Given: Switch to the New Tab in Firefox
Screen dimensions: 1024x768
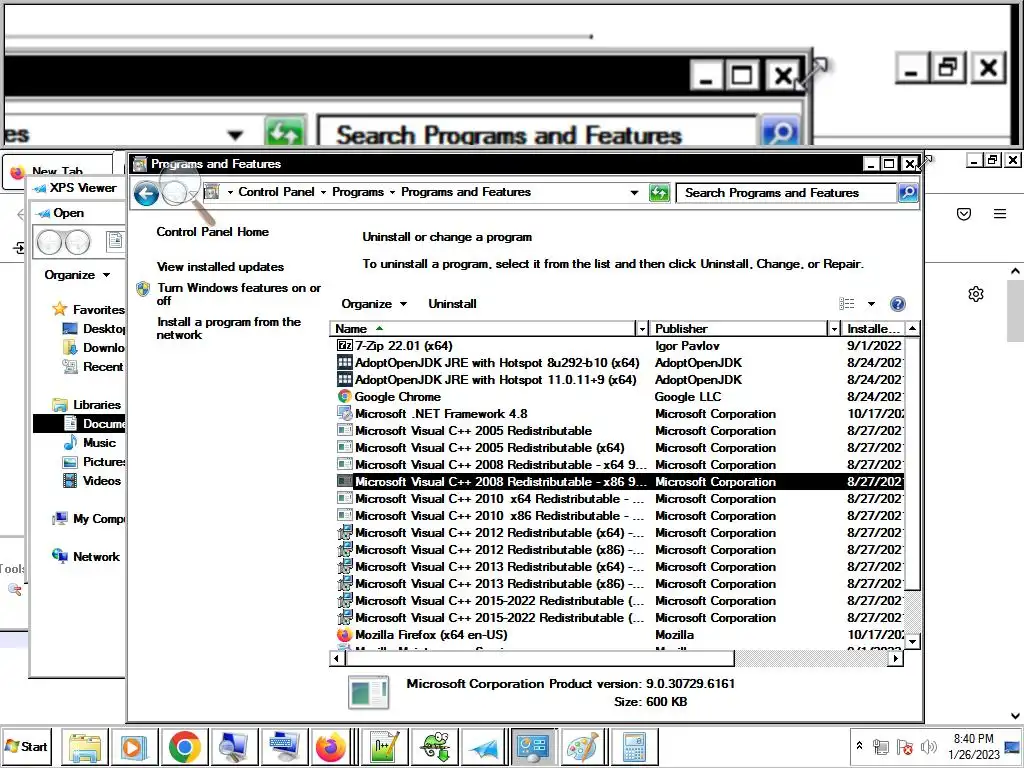Looking at the screenshot, I should pyautogui.click(x=57, y=171).
